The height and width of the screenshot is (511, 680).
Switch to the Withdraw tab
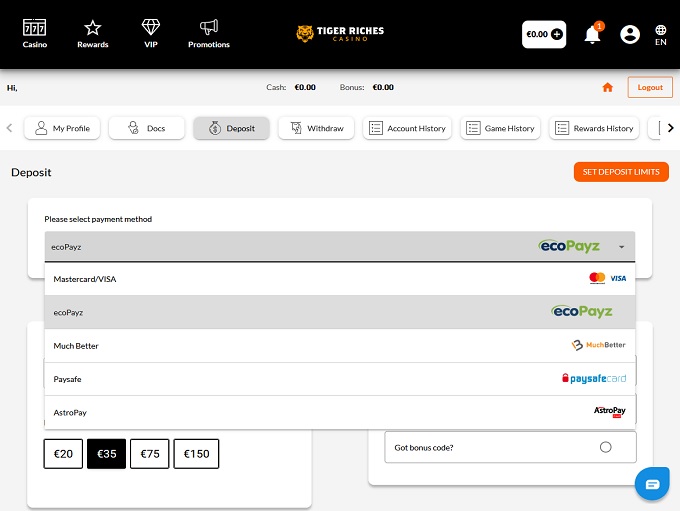click(316, 128)
